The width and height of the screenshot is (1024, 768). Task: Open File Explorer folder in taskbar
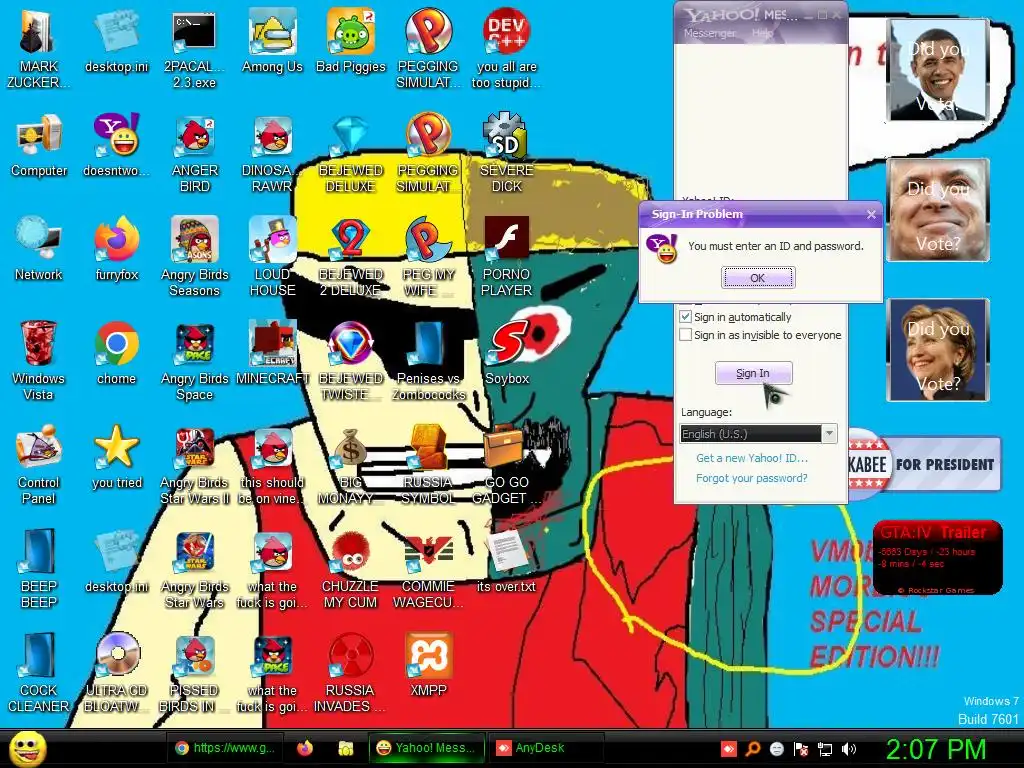click(x=345, y=748)
